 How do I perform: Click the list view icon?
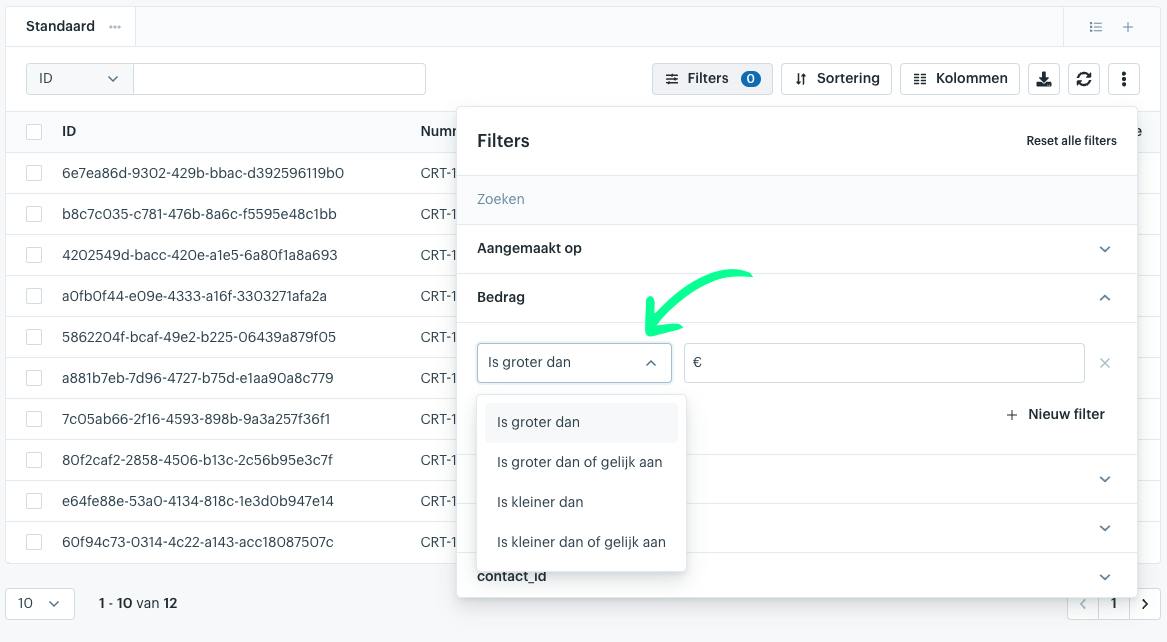pyautogui.click(x=1096, y=27)
